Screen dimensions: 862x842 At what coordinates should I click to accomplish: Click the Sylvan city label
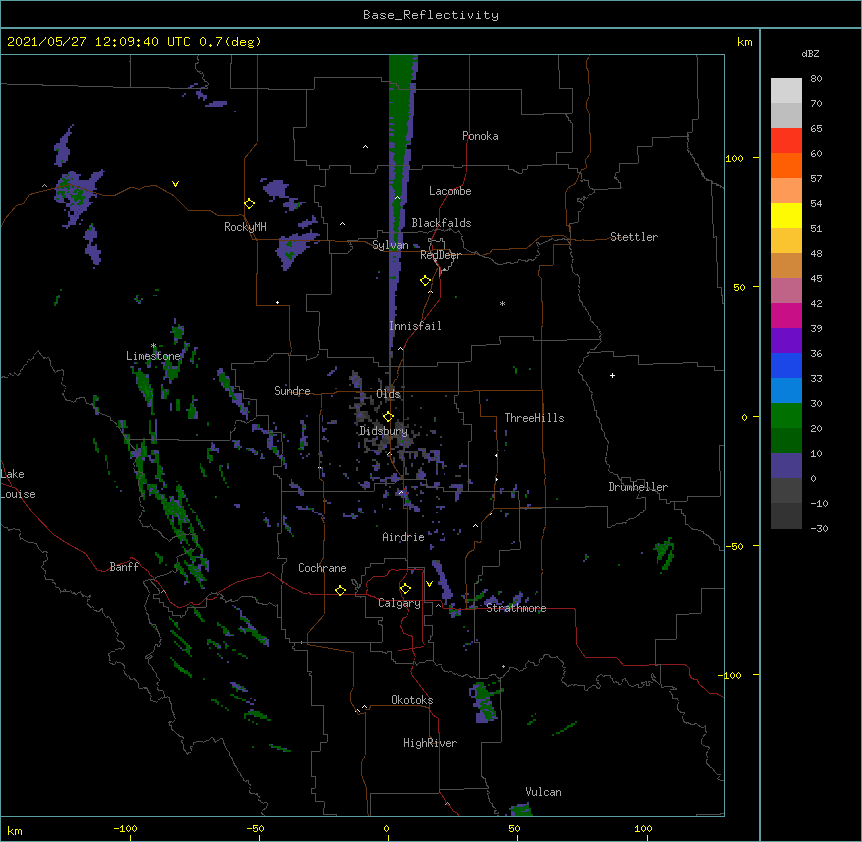pos(390,245)
